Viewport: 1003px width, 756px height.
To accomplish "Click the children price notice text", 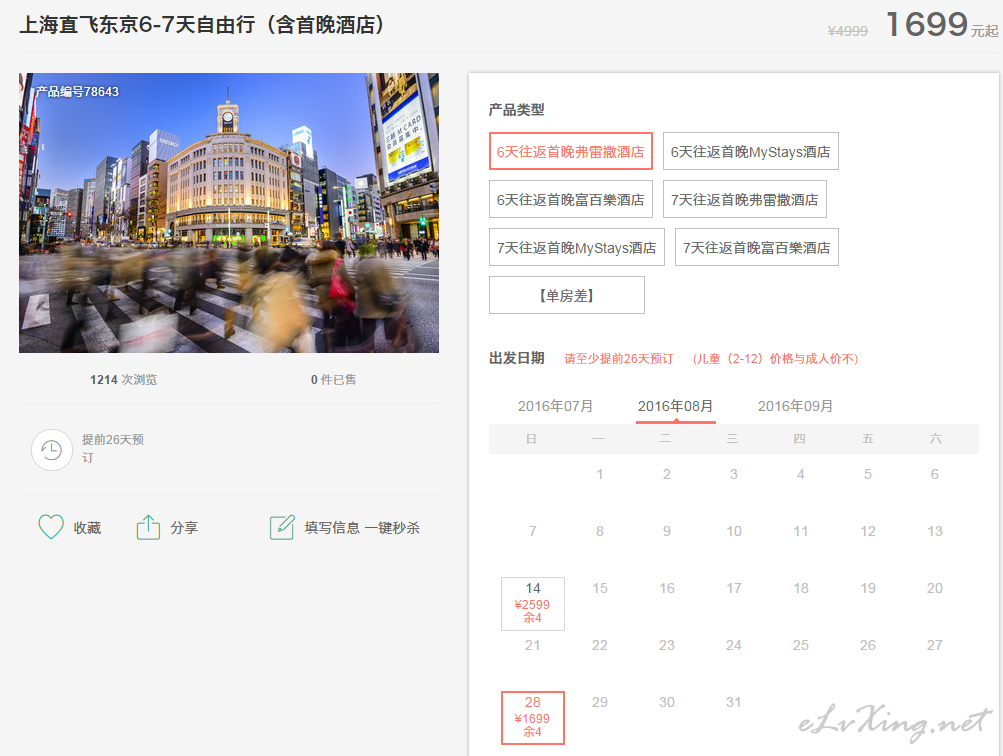I will pyautogui.click(x=775, y=358).
